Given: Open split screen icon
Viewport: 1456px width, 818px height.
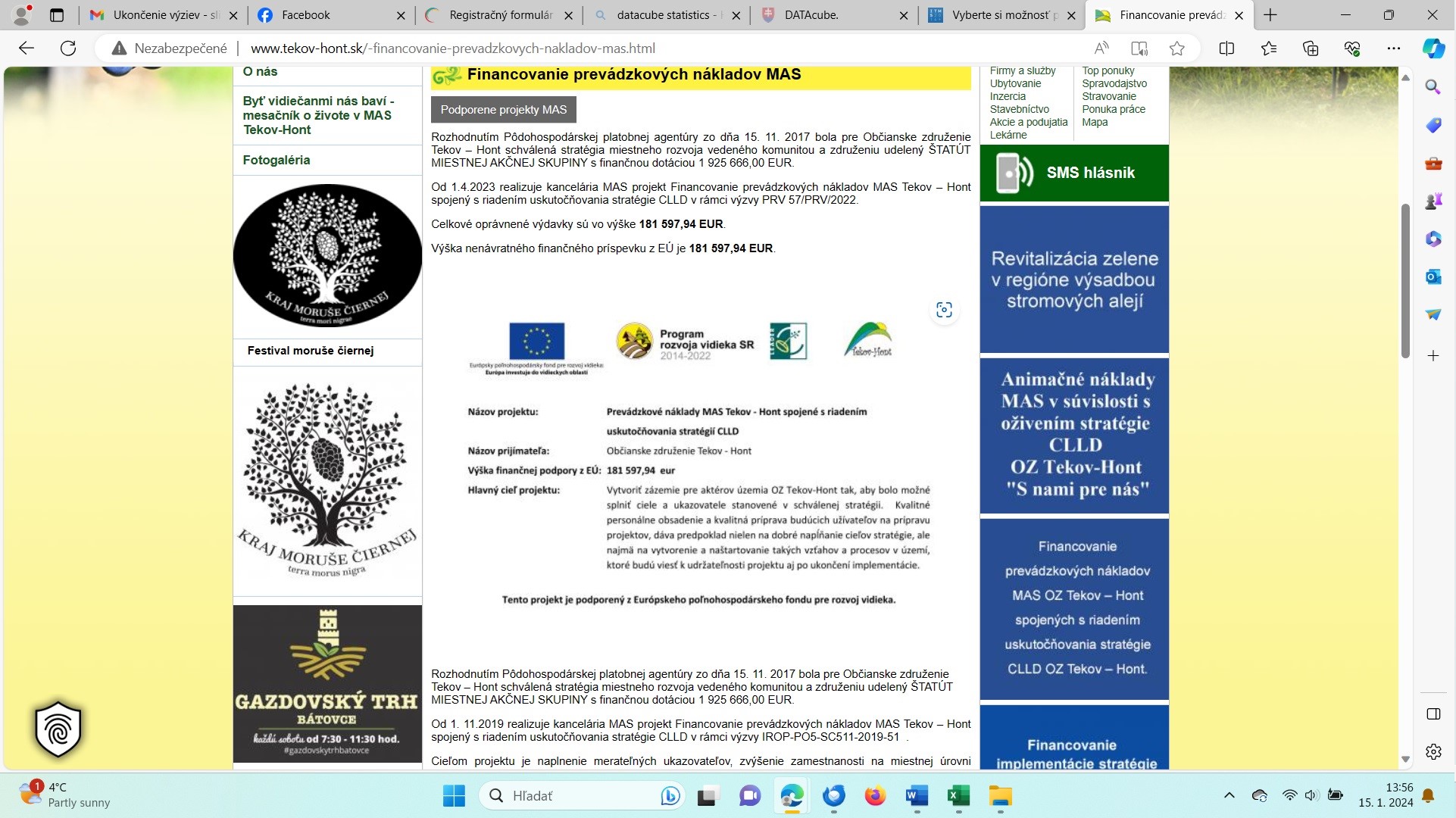Looking at the screenshot, I should pyautogui.click(x=1226, y=48).
